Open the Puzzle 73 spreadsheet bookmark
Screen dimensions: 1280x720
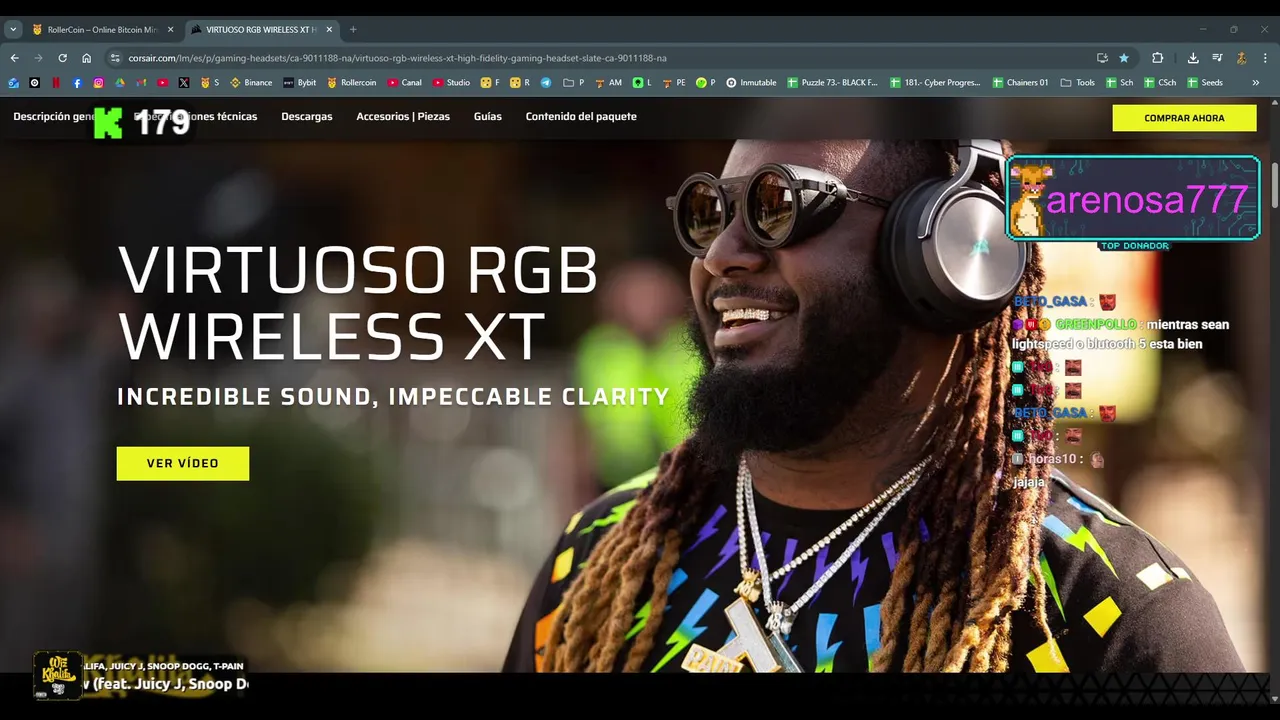pyautogui.click(x=832, y=83)
